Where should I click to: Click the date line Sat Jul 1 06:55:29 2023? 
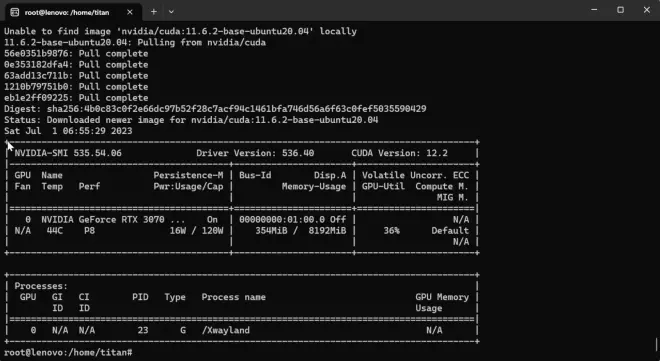point(68,131)
